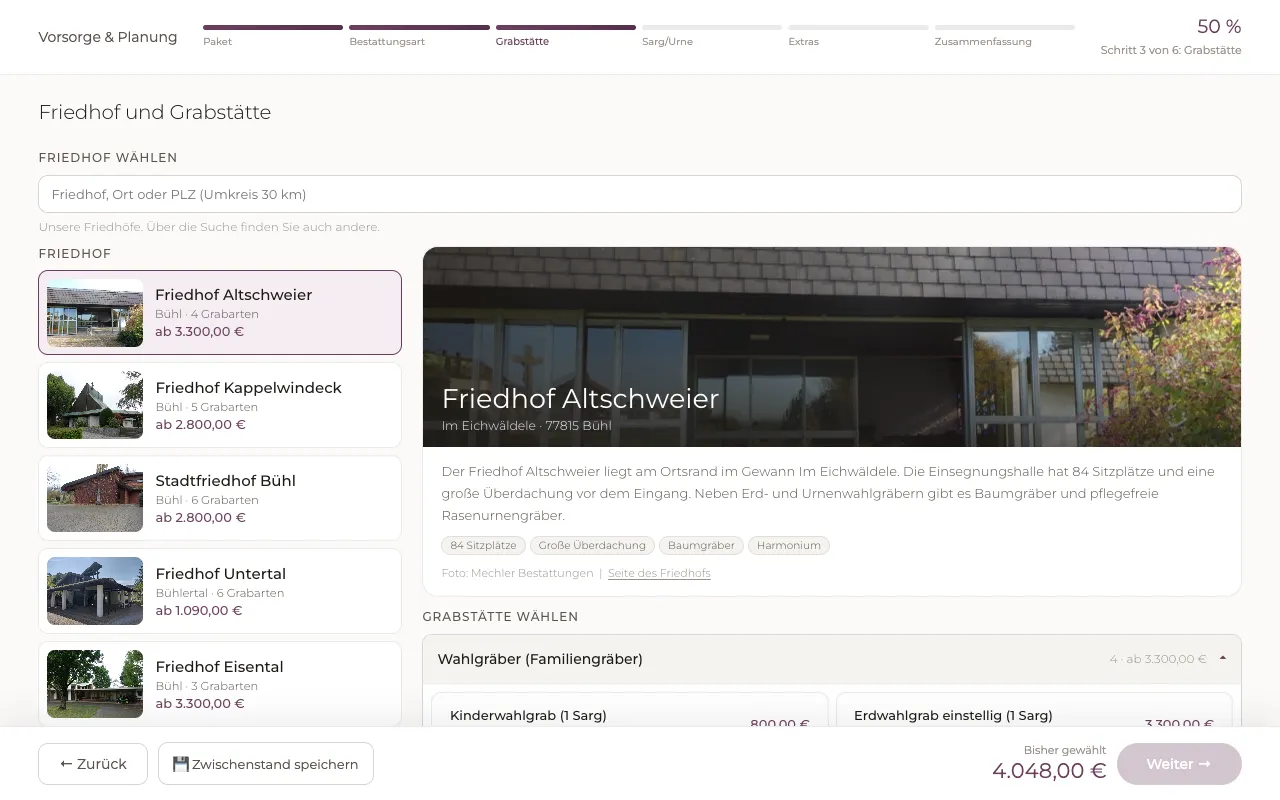Click the "4 · ab 3.300,00 €" accordion summary
The height and width of the screenshot is (800, 1280).
(1158, 659)
